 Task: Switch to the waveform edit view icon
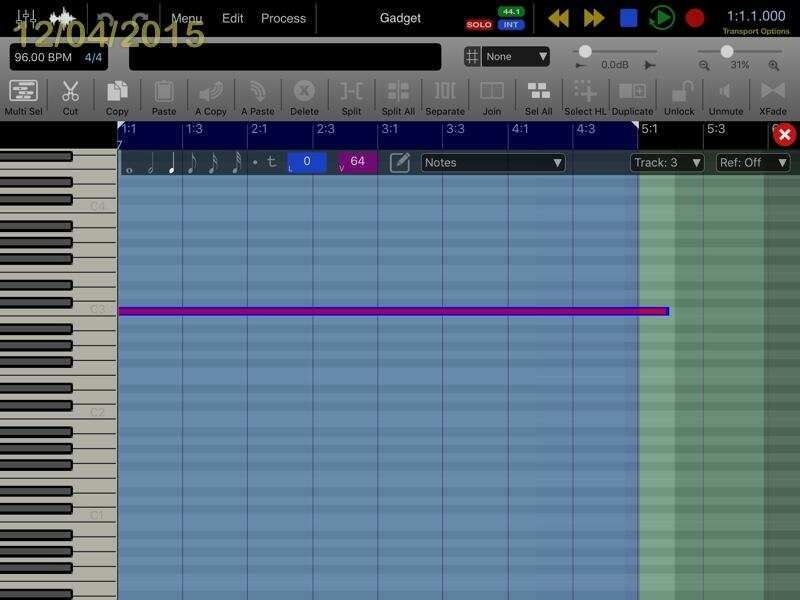[63, 19]
